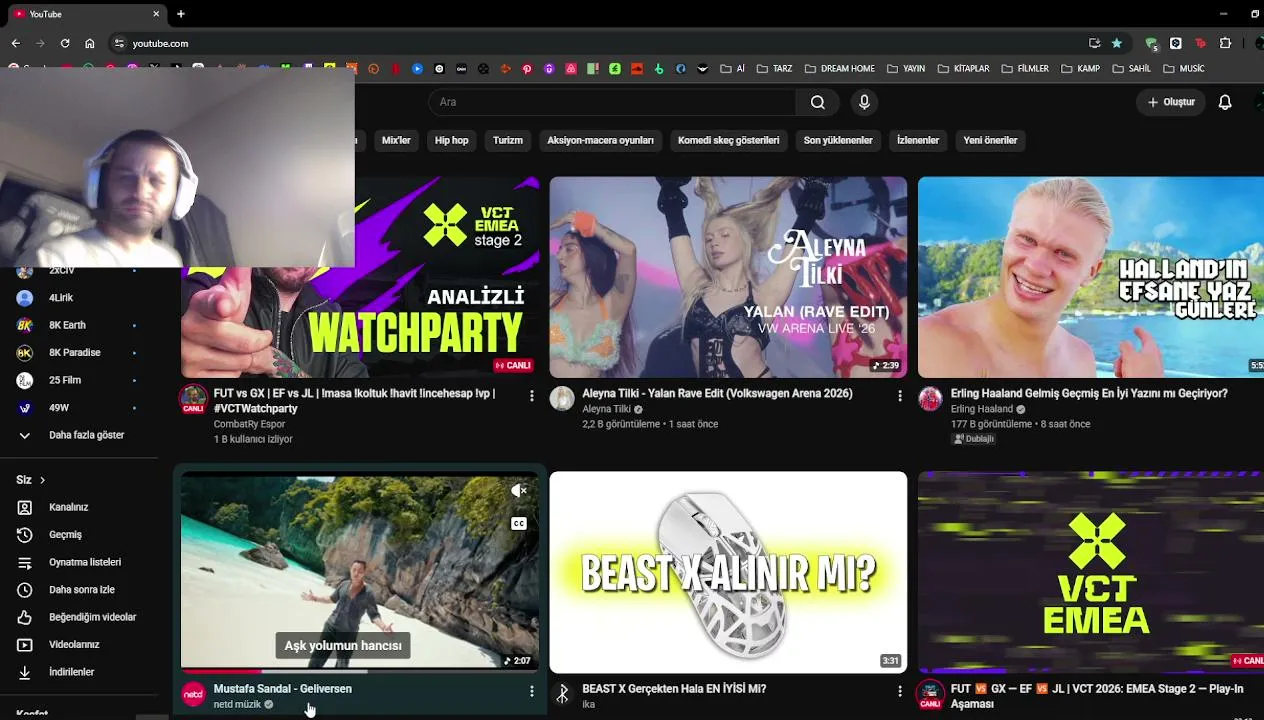
Task: Open the CombatRy Espor channel avatar
Action: click(x=193, y=400)
